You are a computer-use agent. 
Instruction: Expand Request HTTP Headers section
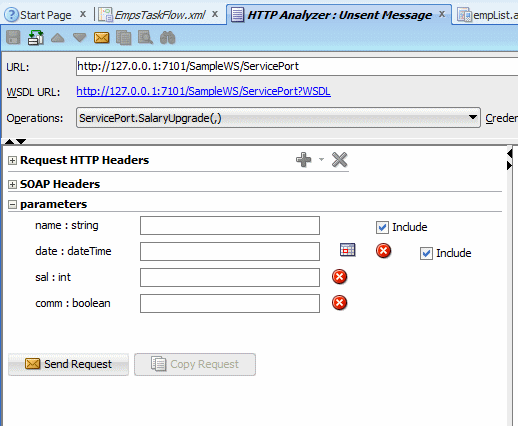pos(12,161)
